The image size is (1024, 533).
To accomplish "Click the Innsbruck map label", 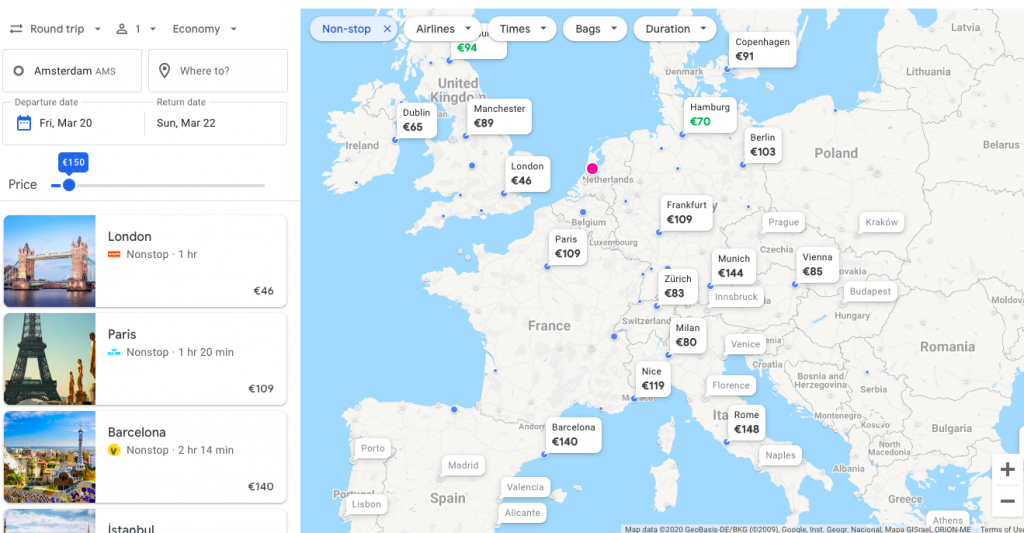I will click(736, 297).
